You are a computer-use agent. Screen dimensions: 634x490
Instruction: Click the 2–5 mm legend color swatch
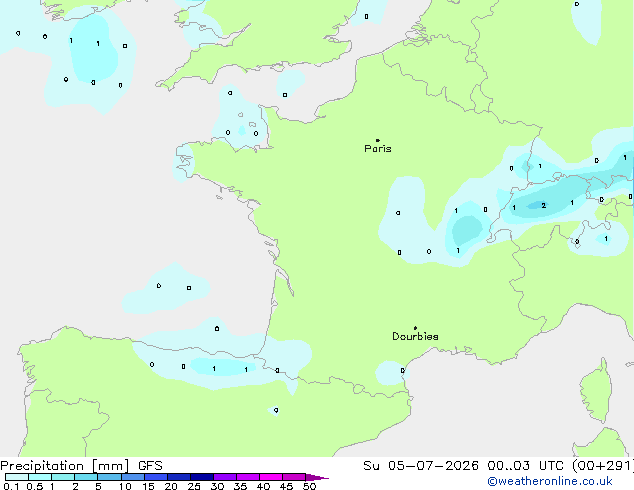[x=86, y=477]
